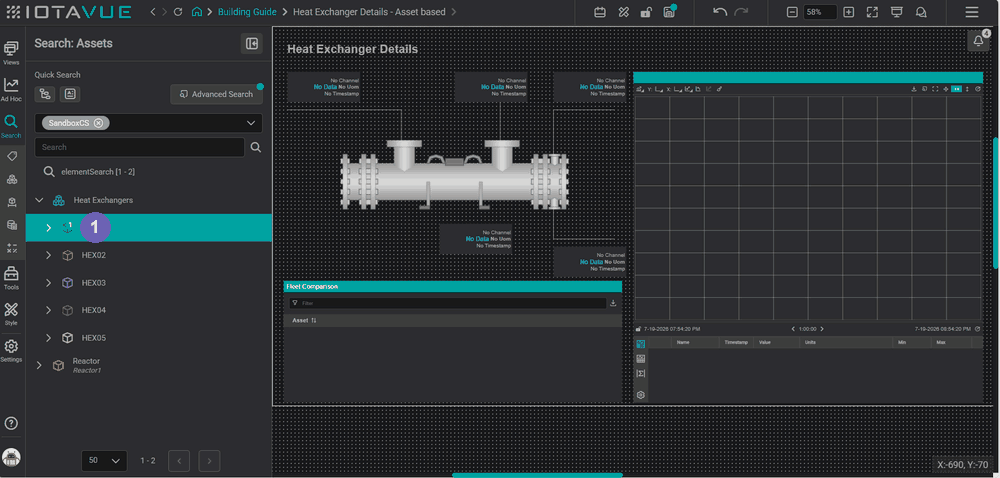Click the save icon in top bar

point(668,11)
